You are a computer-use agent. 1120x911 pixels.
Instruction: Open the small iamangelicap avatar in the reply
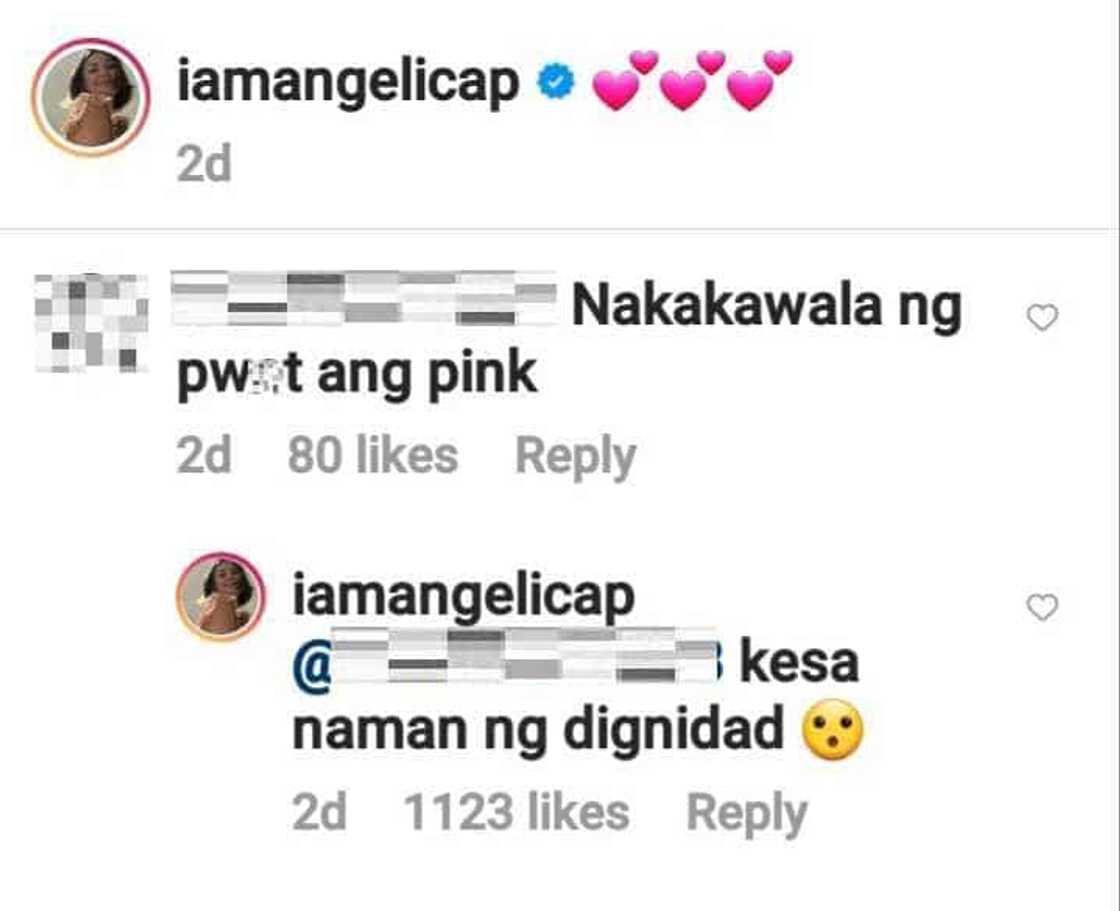[x=221, y=596]
